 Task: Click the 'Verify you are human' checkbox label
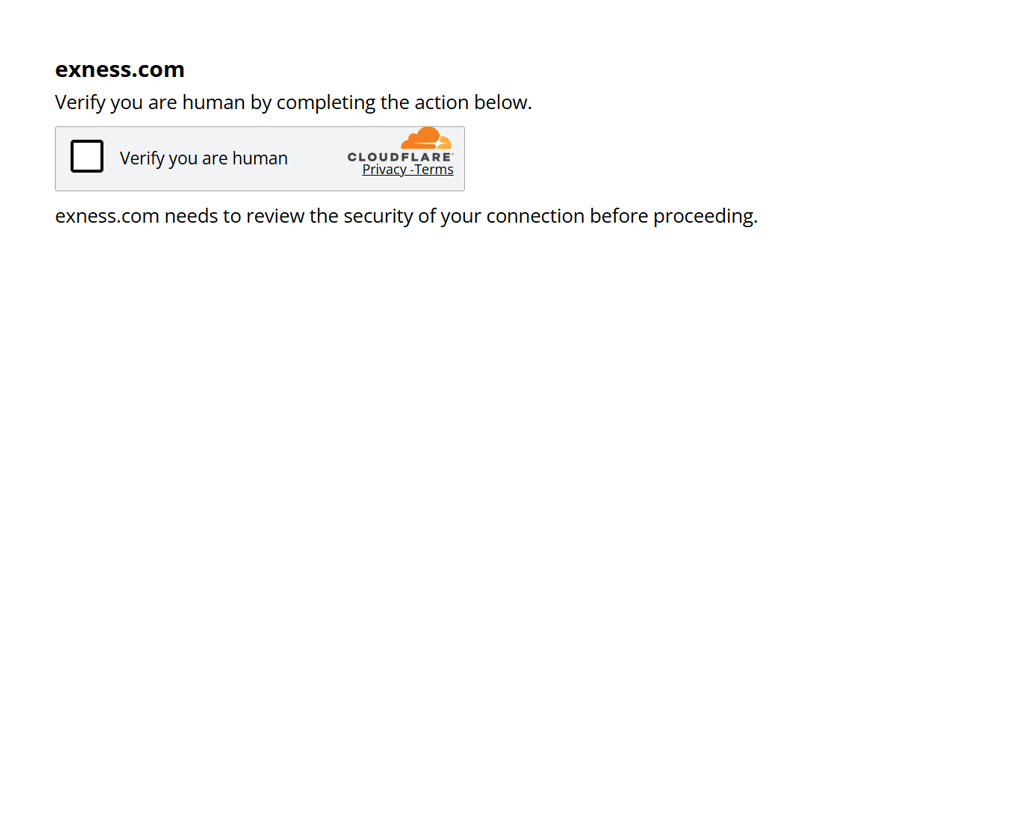203,159
